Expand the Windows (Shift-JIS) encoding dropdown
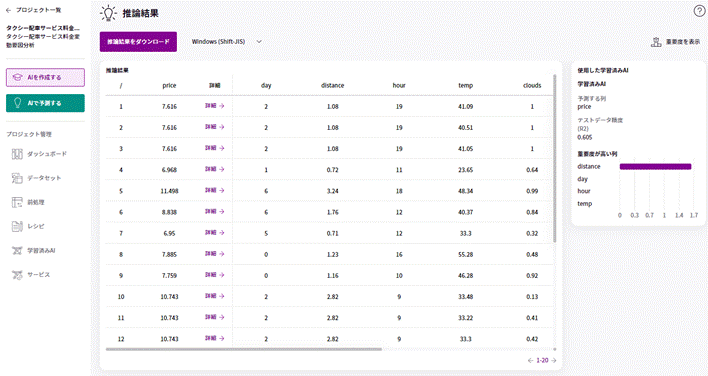The width and height of the screenshot is (708, 376). click(227, 42)
